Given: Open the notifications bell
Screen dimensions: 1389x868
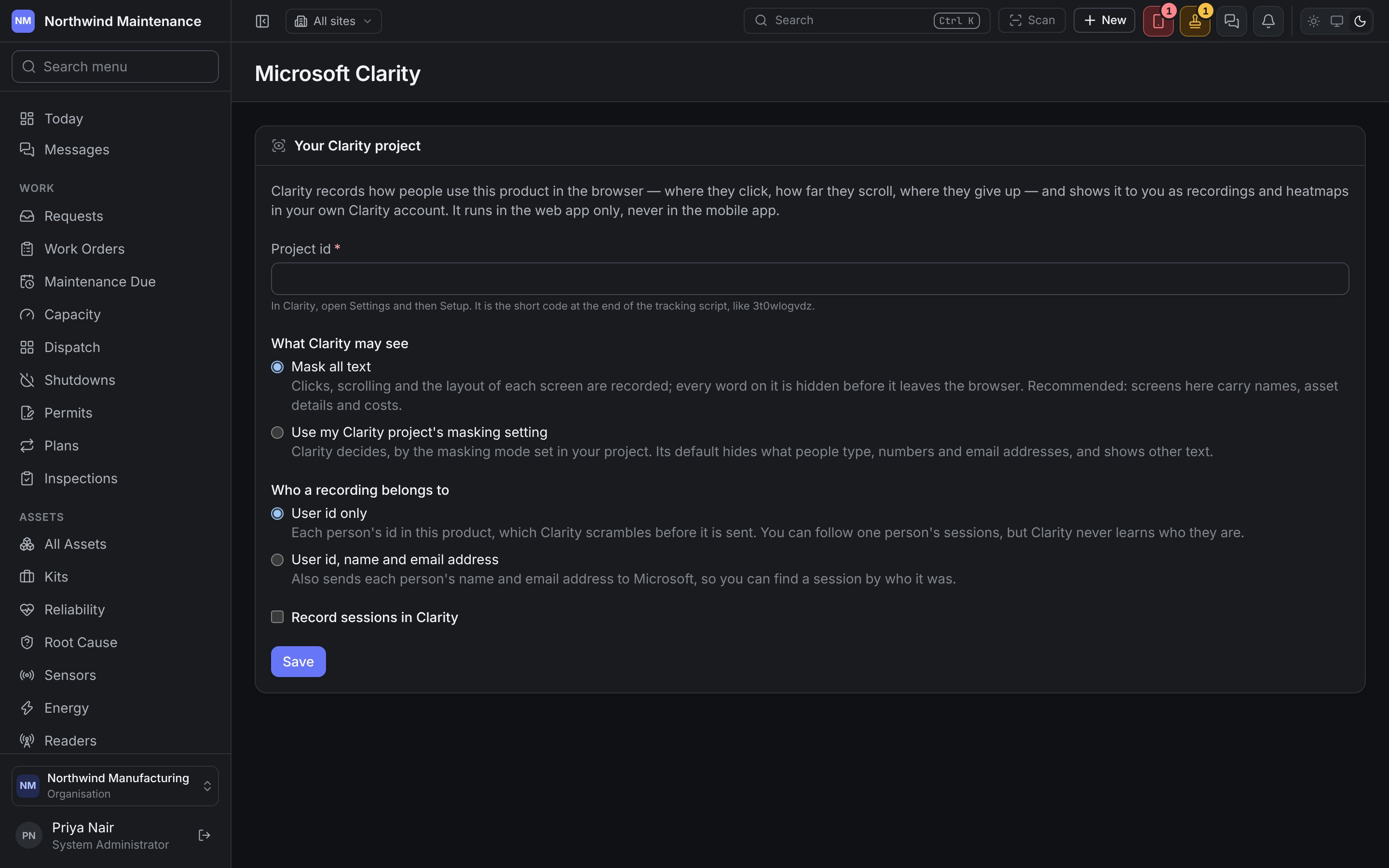Looking at the screenshot, I should tap(1268, 21).
